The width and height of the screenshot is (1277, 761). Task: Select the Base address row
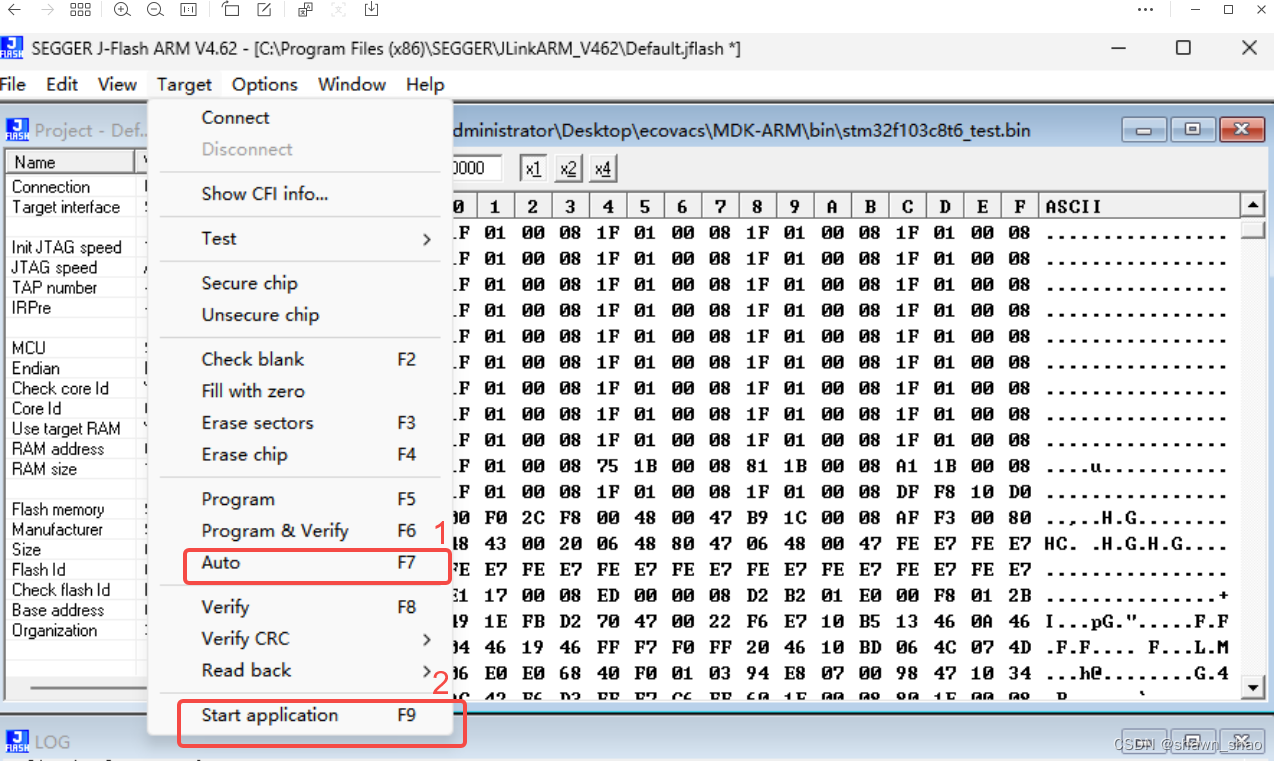(x=76, y=610)
